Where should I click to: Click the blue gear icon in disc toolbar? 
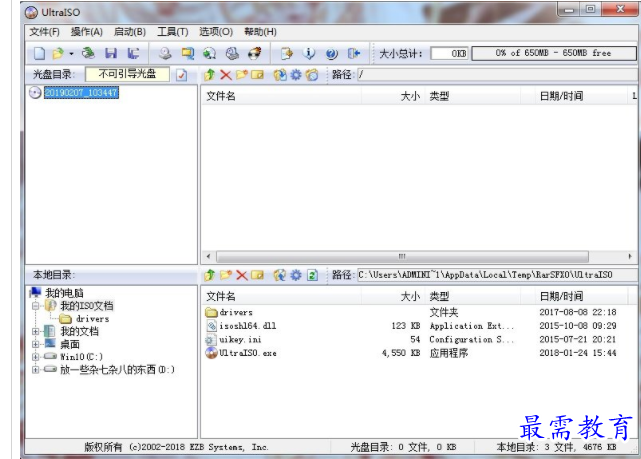point(296,75)
